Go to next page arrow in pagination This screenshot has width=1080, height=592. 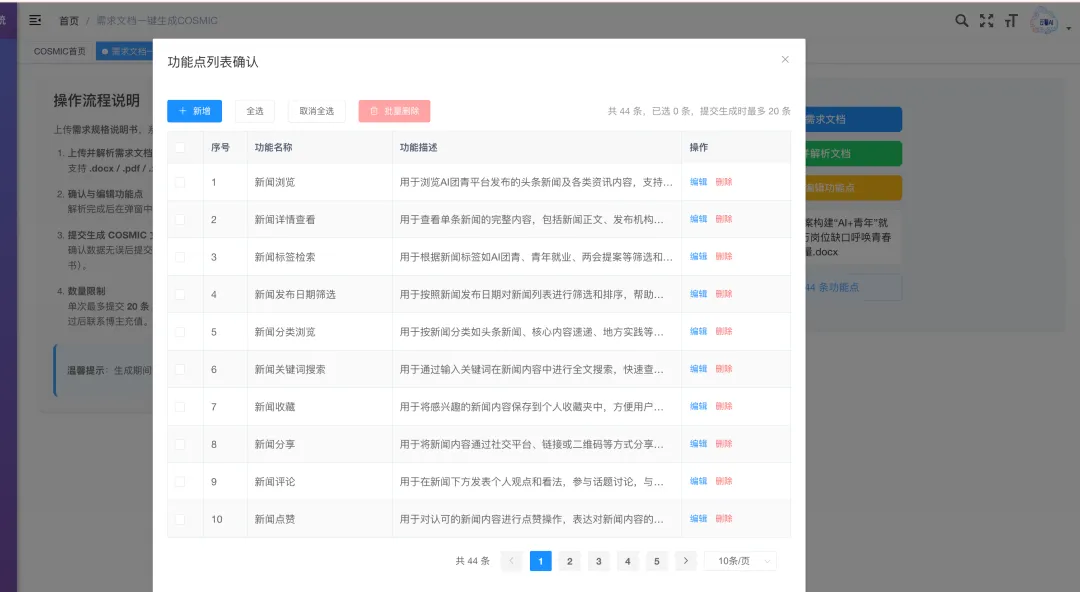(685, 561)
